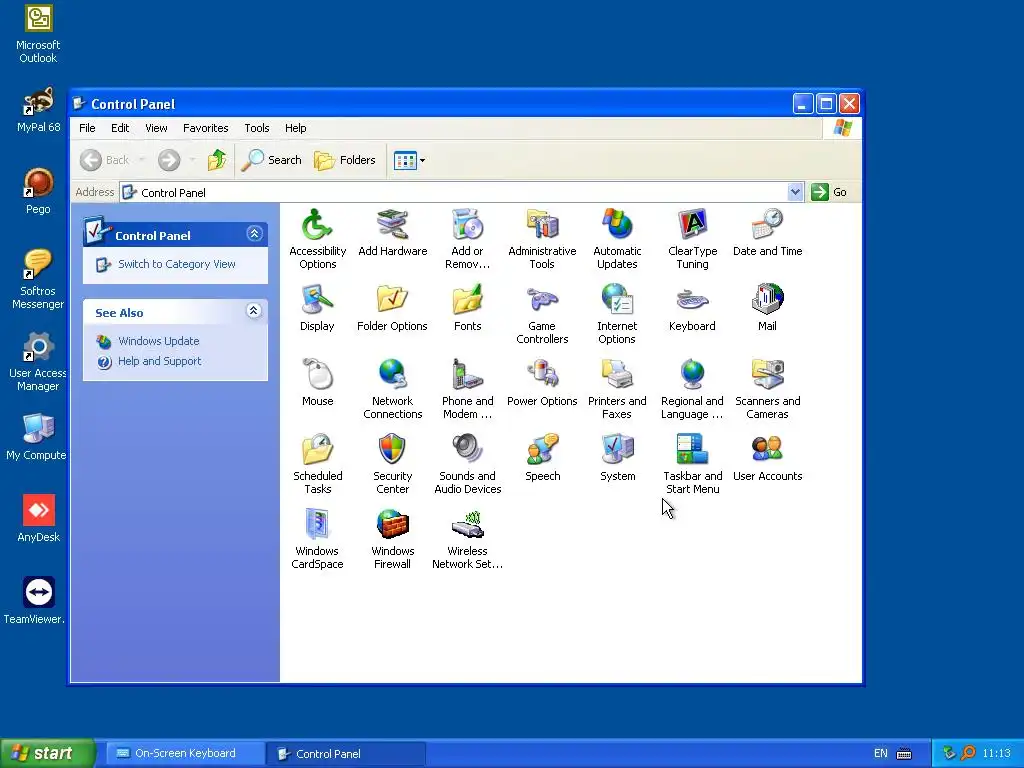This screenshot has width=1024, height=768.
Task: Open the Views dropdown in toolbar
Action: coord(409,160)
